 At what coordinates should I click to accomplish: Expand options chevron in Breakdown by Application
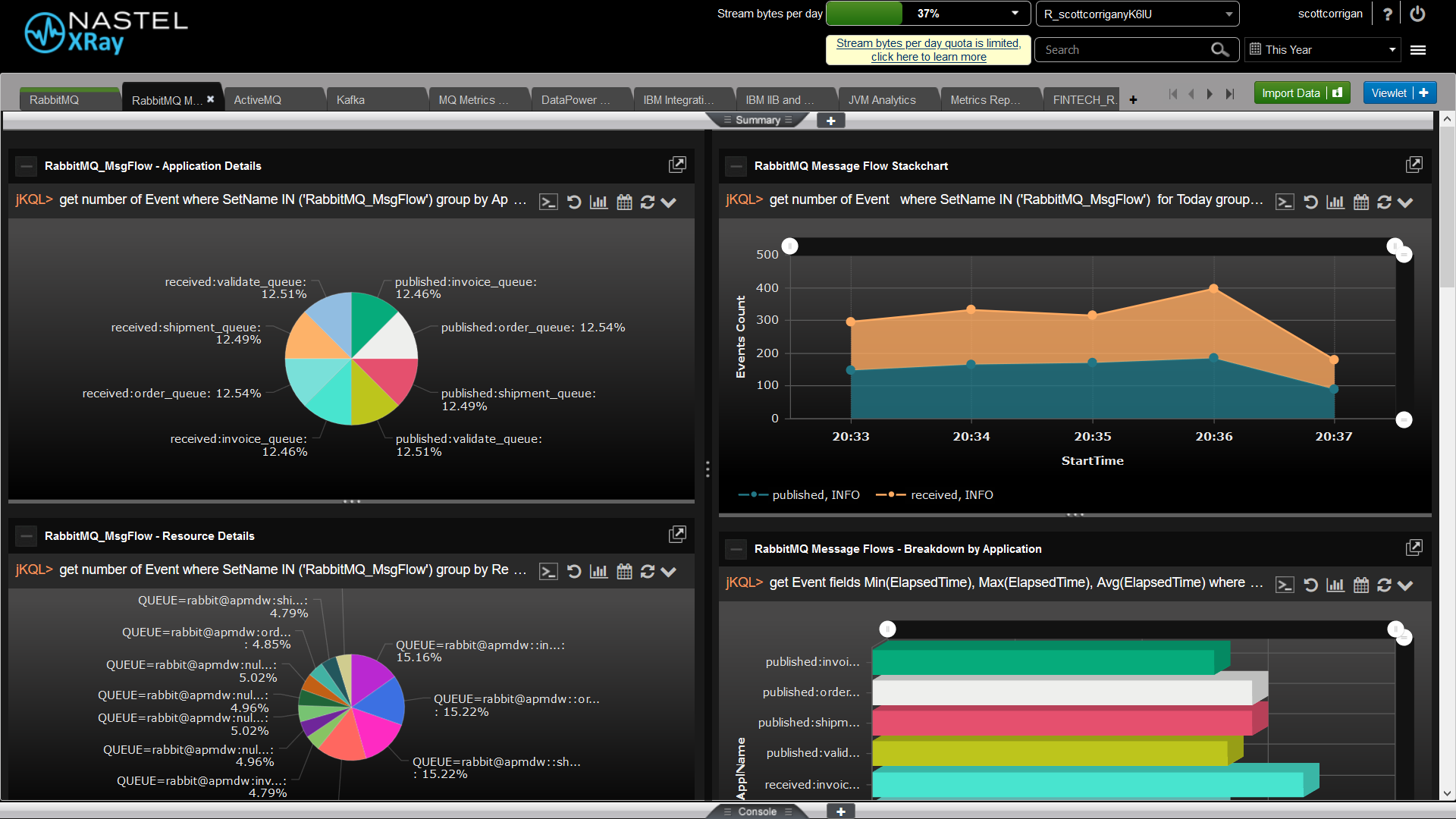(1405, 585)
